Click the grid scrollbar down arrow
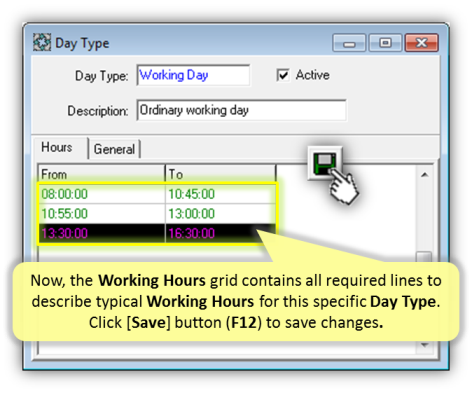The height and width of the screenshot is (393, 472). 424,345
